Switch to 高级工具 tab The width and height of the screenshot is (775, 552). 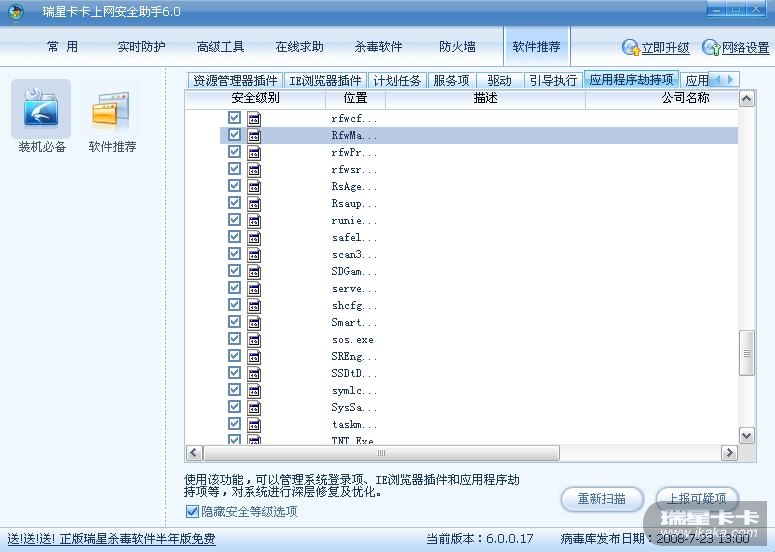(x=220, y=47)
